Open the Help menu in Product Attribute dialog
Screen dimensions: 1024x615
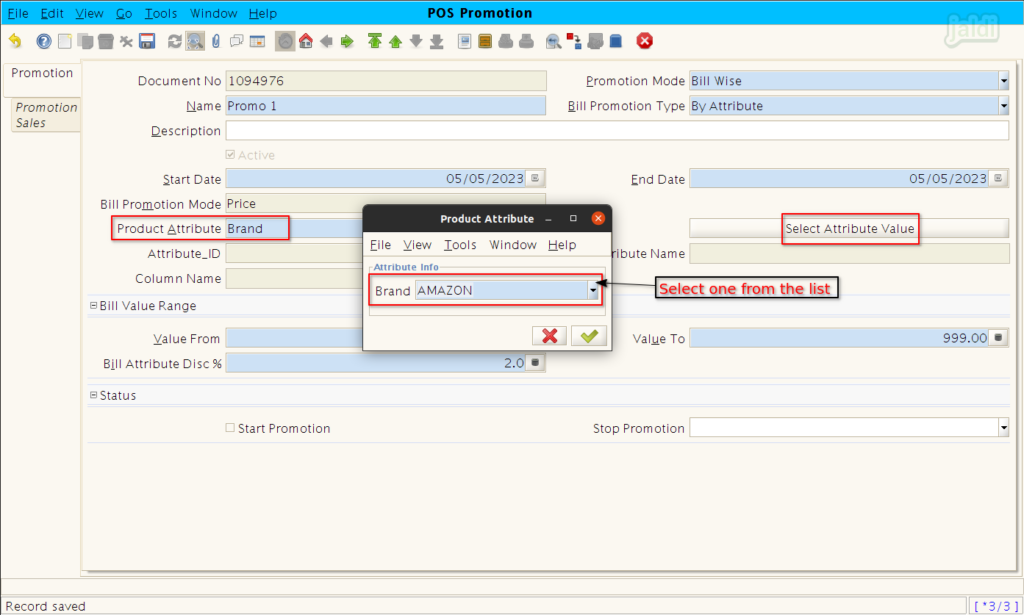(562, 245)
